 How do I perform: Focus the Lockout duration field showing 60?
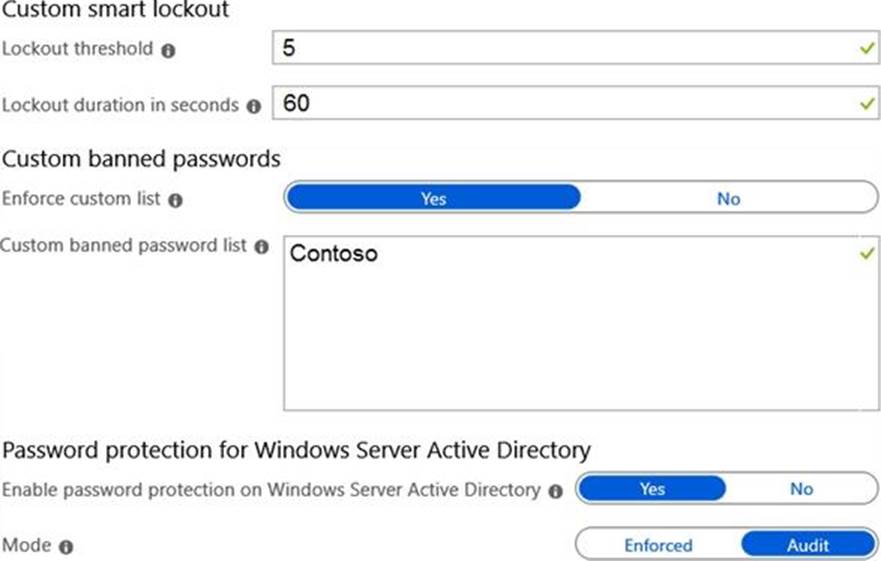pyautogui.click(x=560, y=102)
